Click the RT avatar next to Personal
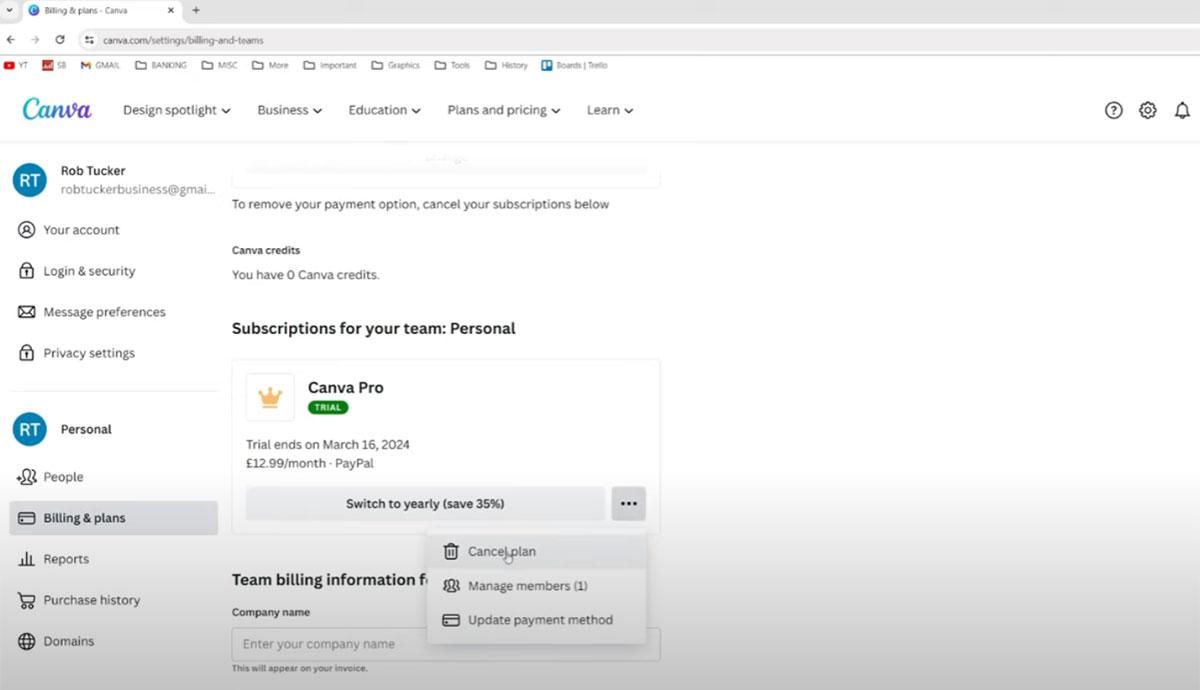This screenshot has height=690, width=1200. click(30, 429)
